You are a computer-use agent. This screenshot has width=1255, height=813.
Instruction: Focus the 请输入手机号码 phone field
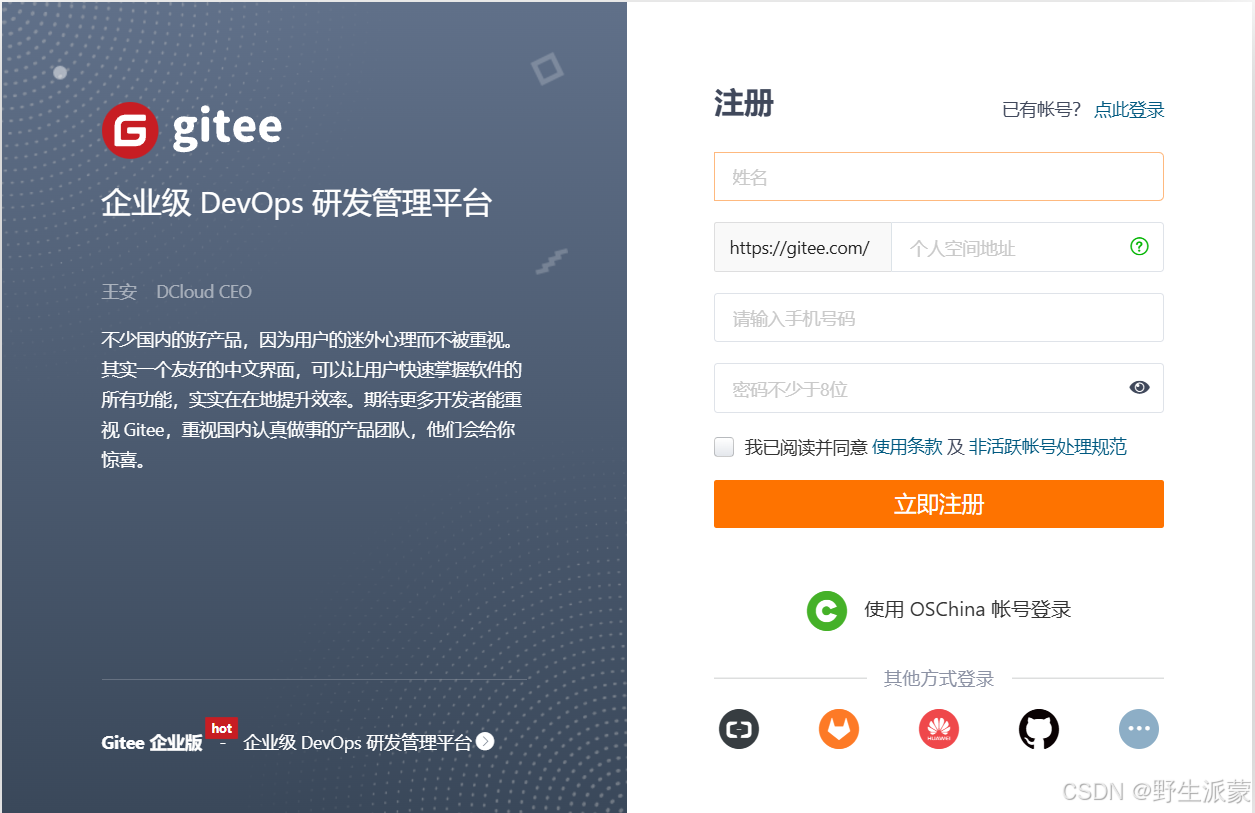(939, 318)
